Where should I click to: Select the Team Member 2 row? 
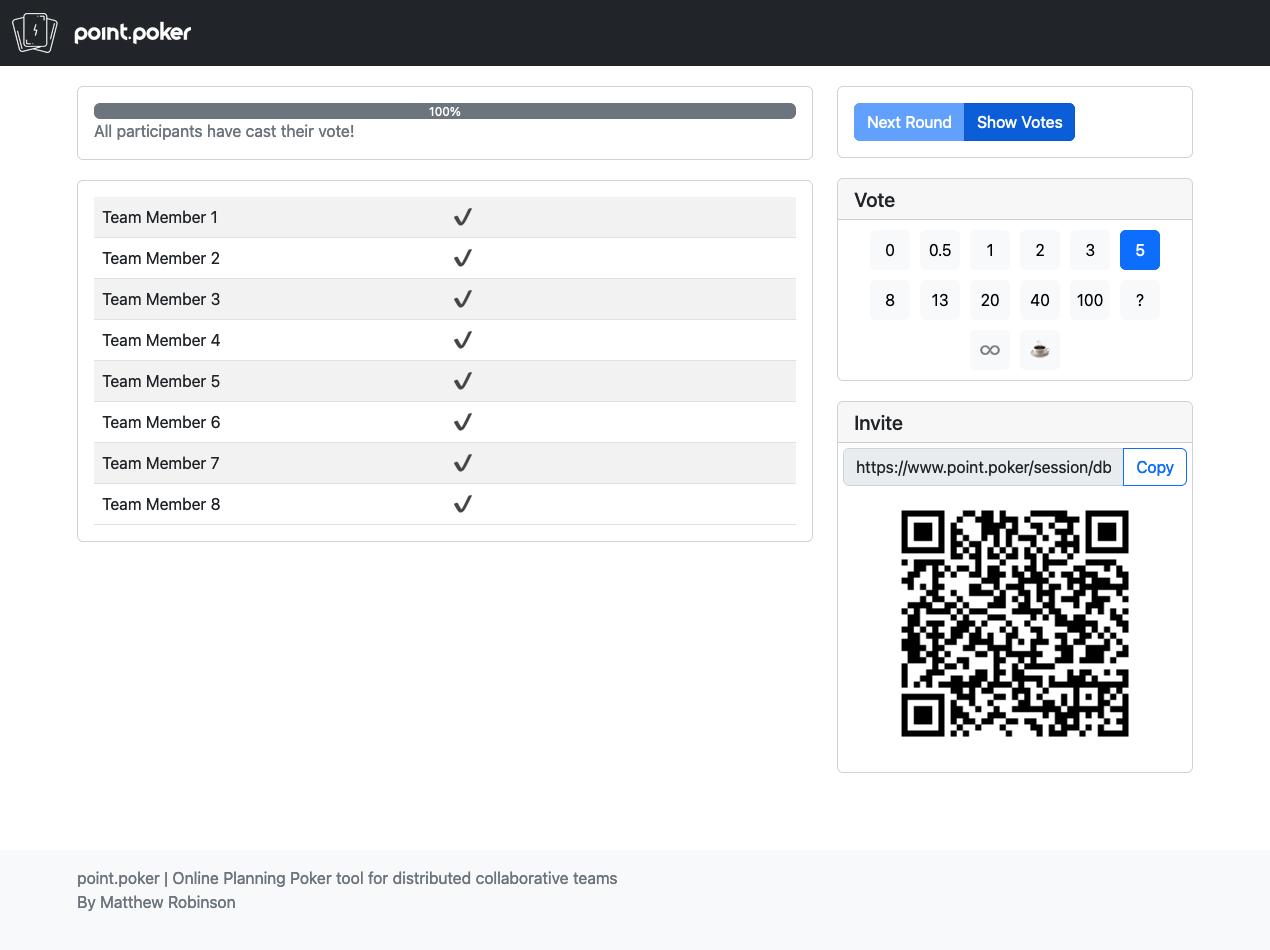[445, 258]
